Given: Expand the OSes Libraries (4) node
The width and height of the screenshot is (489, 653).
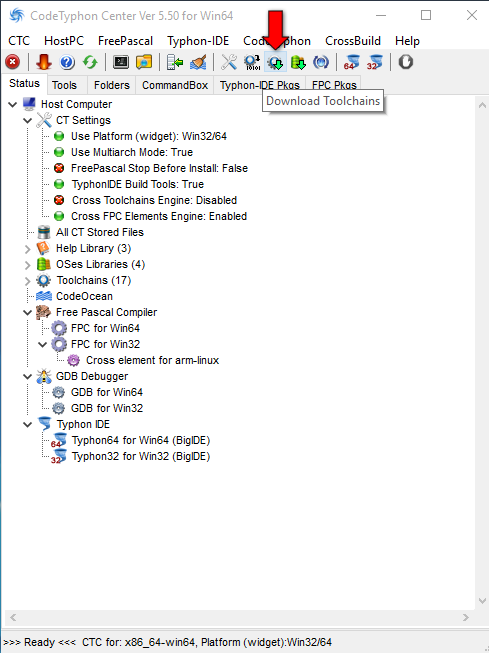Looking at the screenshot, I should 27,264.
